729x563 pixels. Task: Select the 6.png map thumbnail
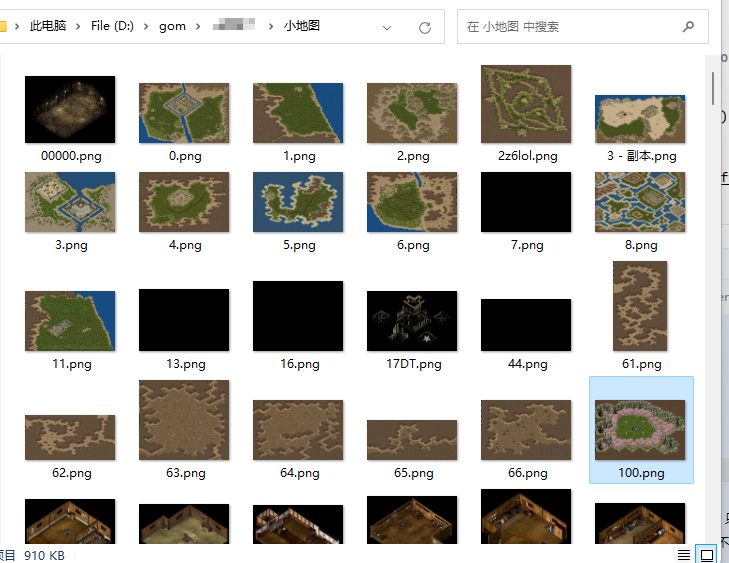pos(411,202)
